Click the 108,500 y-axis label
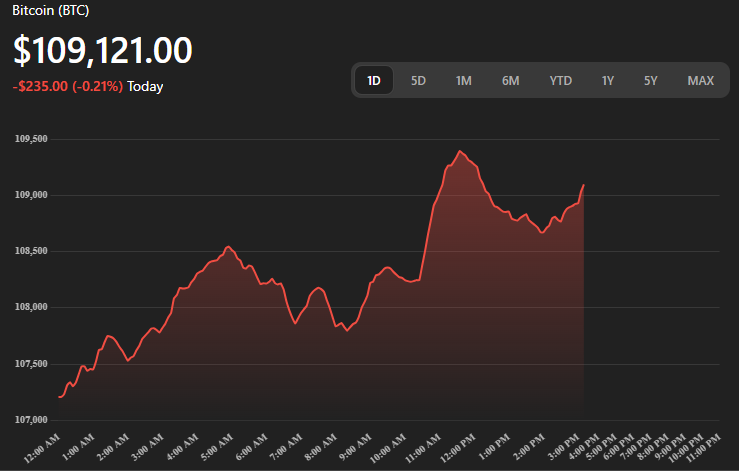The image size is (739, 471). [31, 251]
